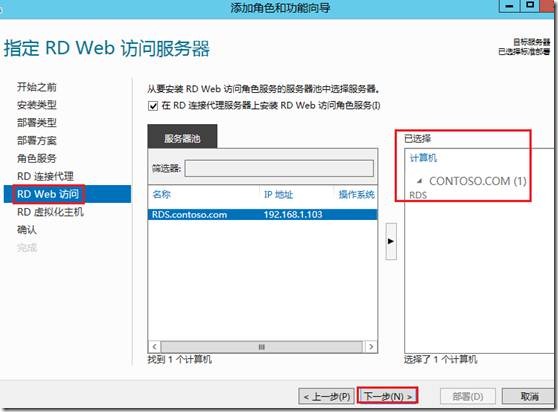Toggle install RD Web on connection broker checkbox
This screenshot has width=558, height=412.
[153, 106]
